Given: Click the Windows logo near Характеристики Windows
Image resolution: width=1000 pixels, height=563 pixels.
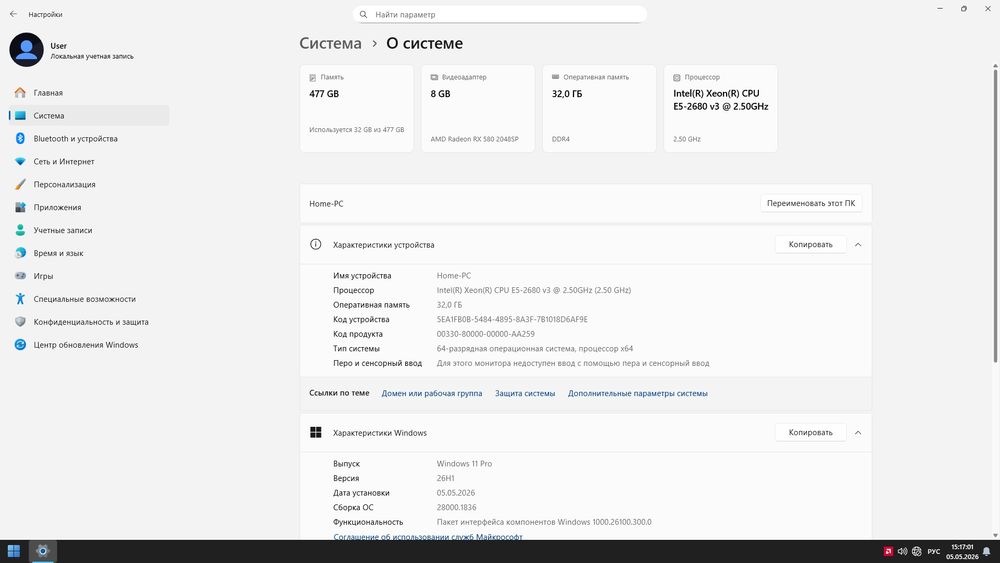Looking at the screenshot, I should pyautogui.click(x=316, y=432).
